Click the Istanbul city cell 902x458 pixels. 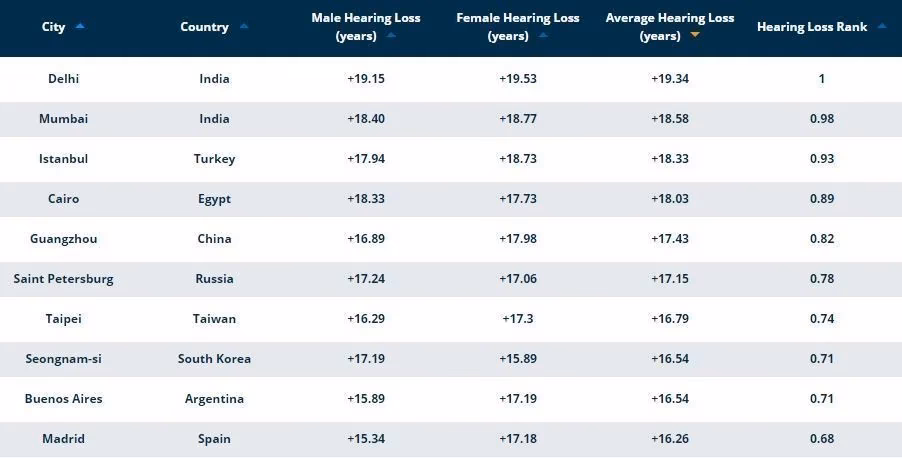click(64, 159)
